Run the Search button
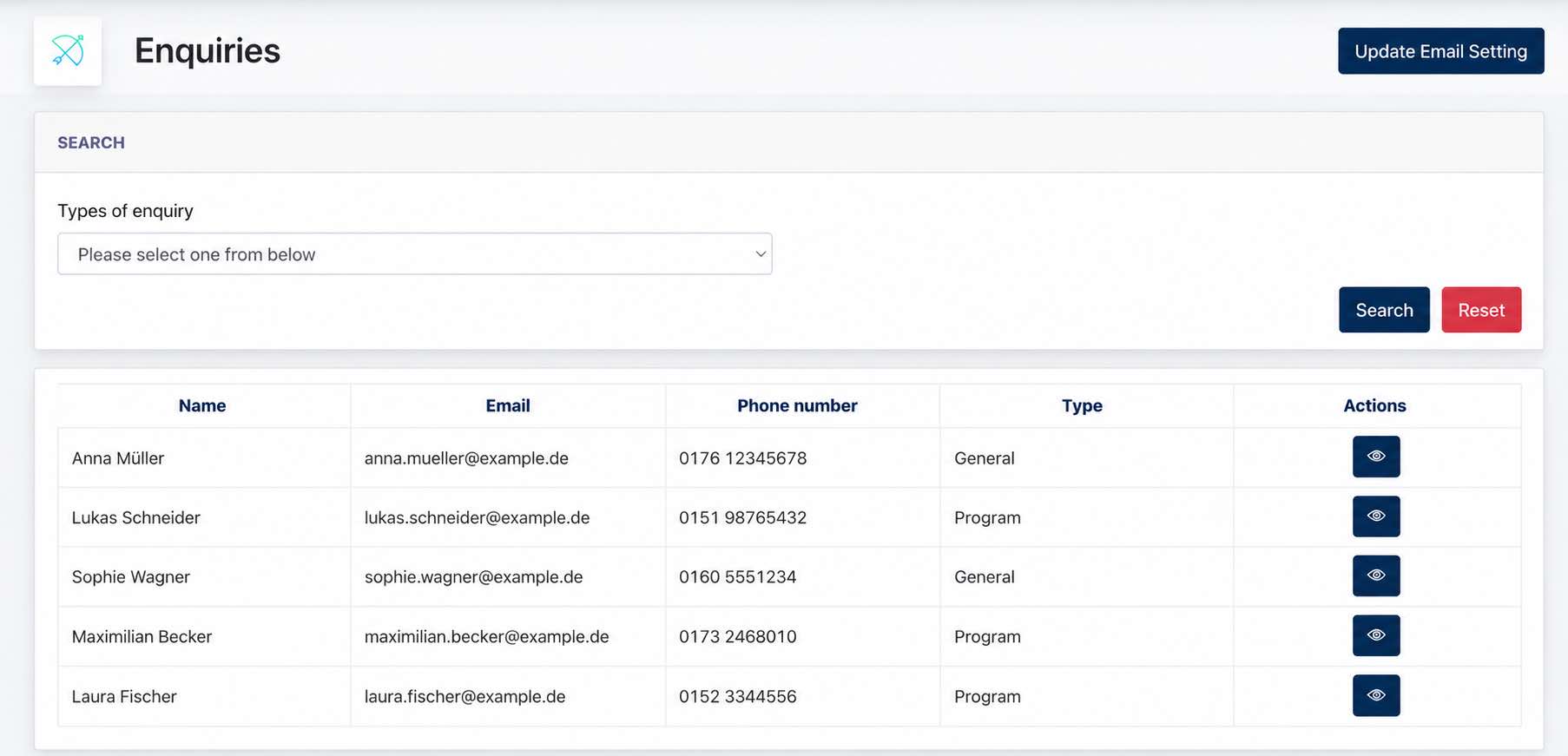The height and width of the screenshot is (756, 1568). tap(1384, 310)
